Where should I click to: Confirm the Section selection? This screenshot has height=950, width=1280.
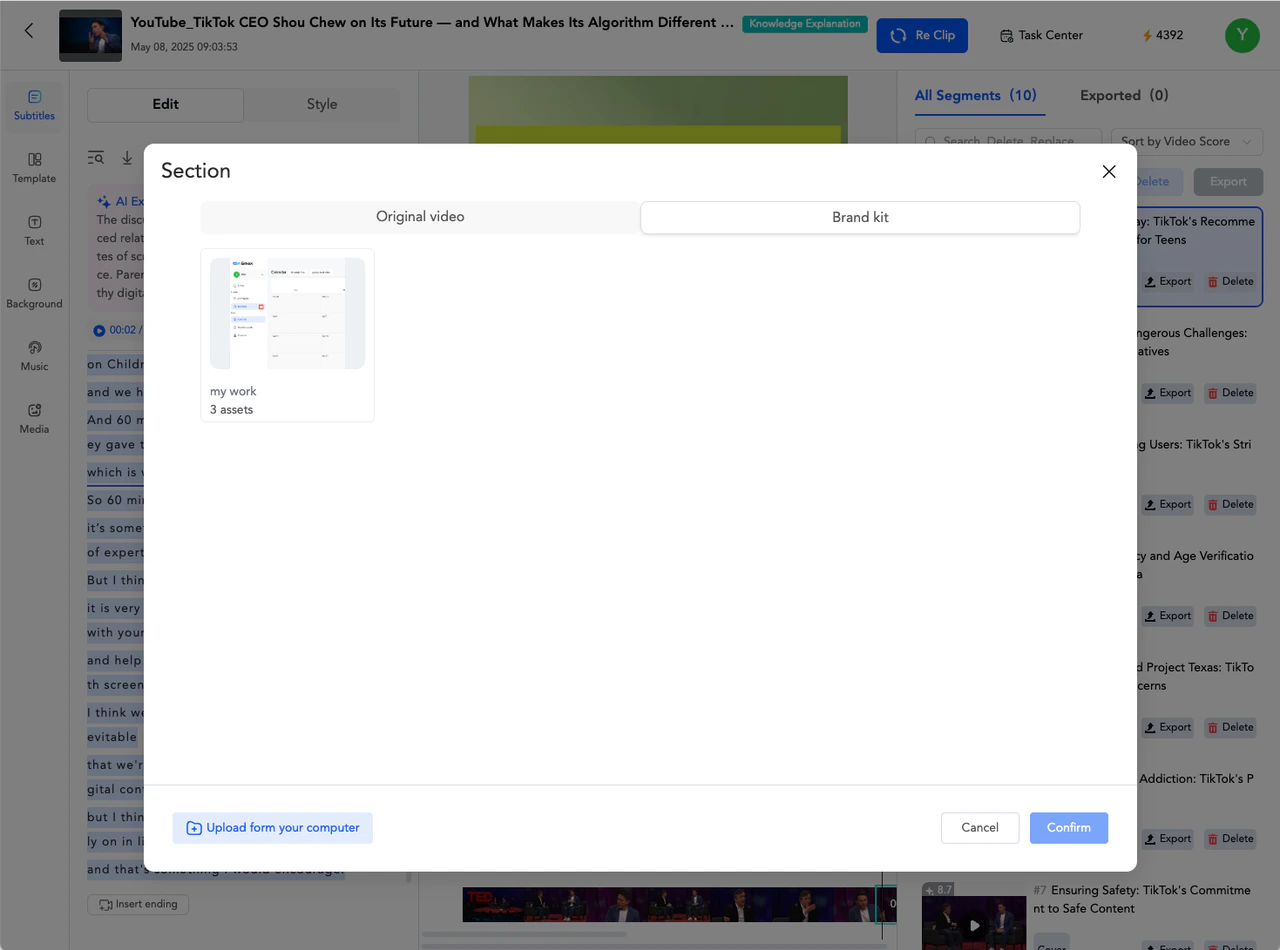pyautogui.click(x=1069, y=828)
